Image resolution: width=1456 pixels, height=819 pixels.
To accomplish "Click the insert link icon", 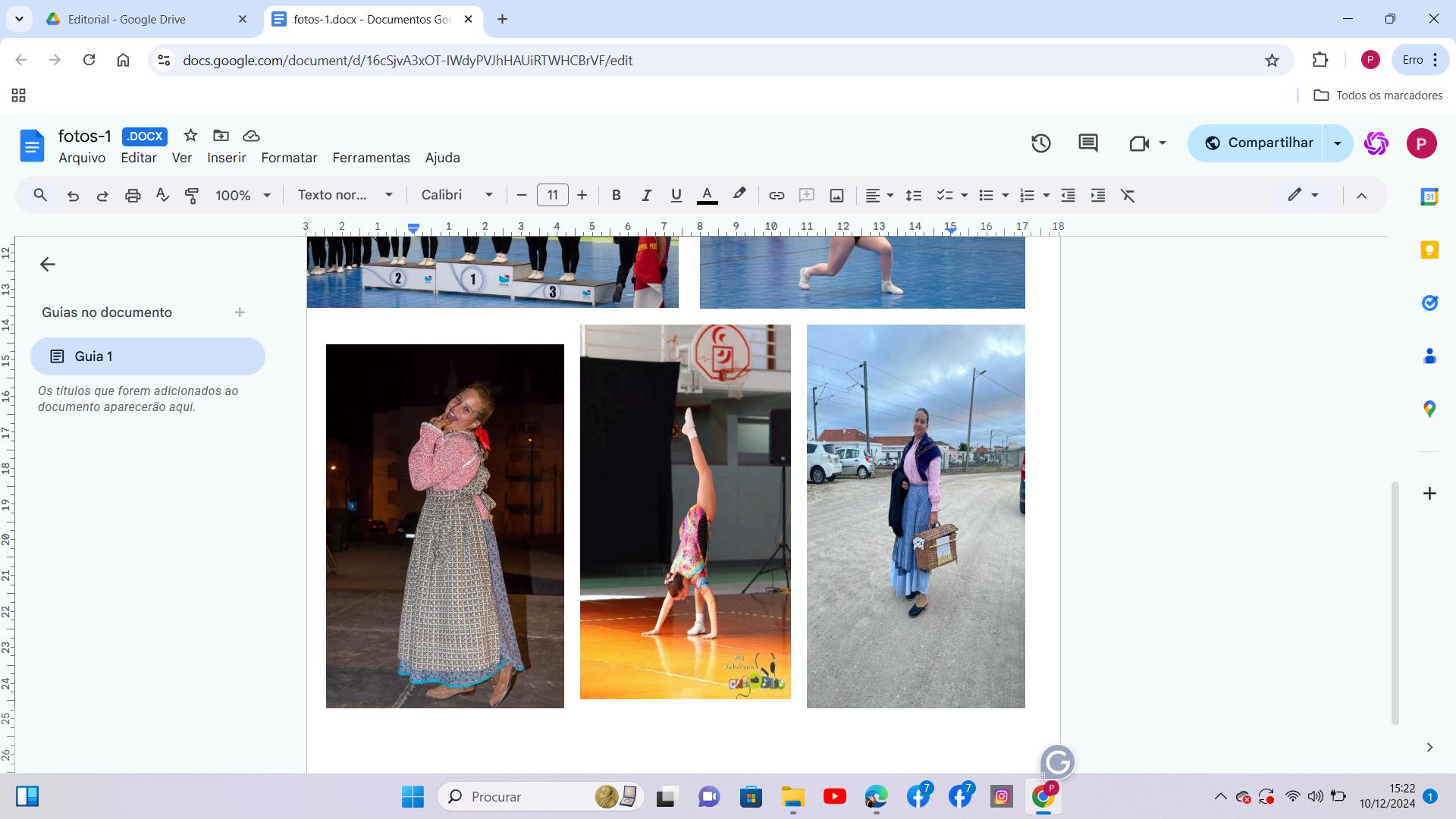I will tap(776, 196).
